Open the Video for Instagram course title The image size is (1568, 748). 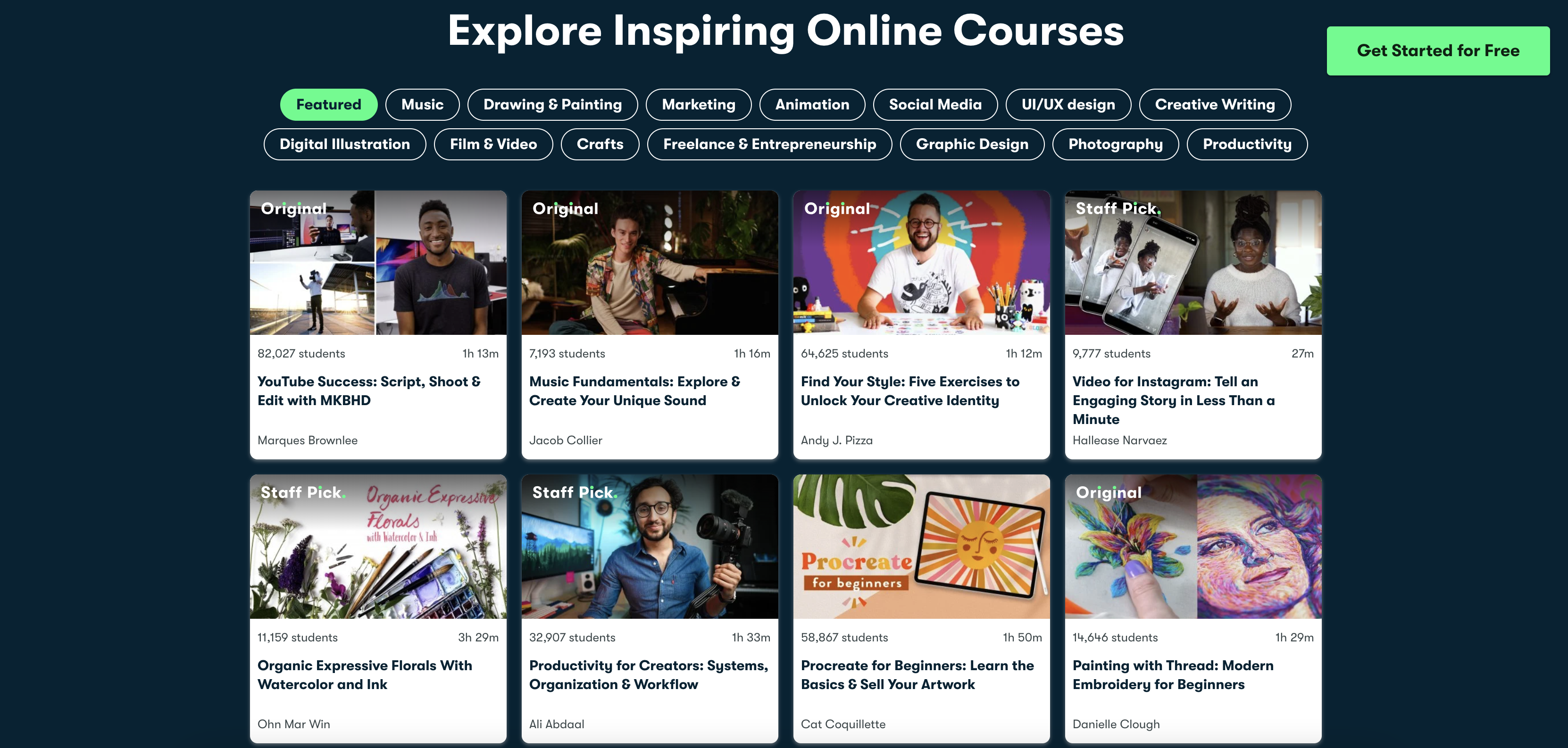pos(1173,400)
